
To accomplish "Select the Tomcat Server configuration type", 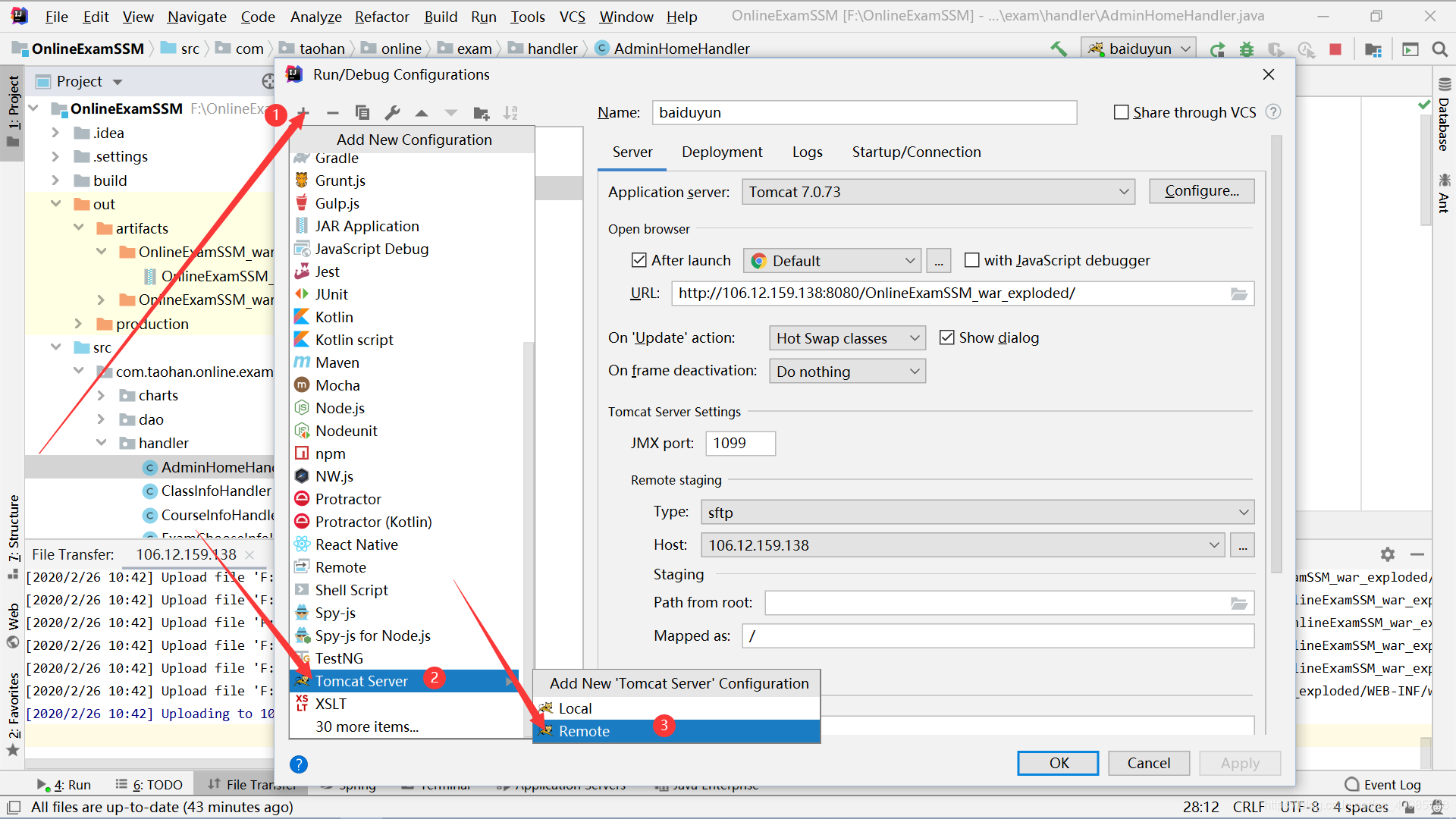I will pos(362,681).
